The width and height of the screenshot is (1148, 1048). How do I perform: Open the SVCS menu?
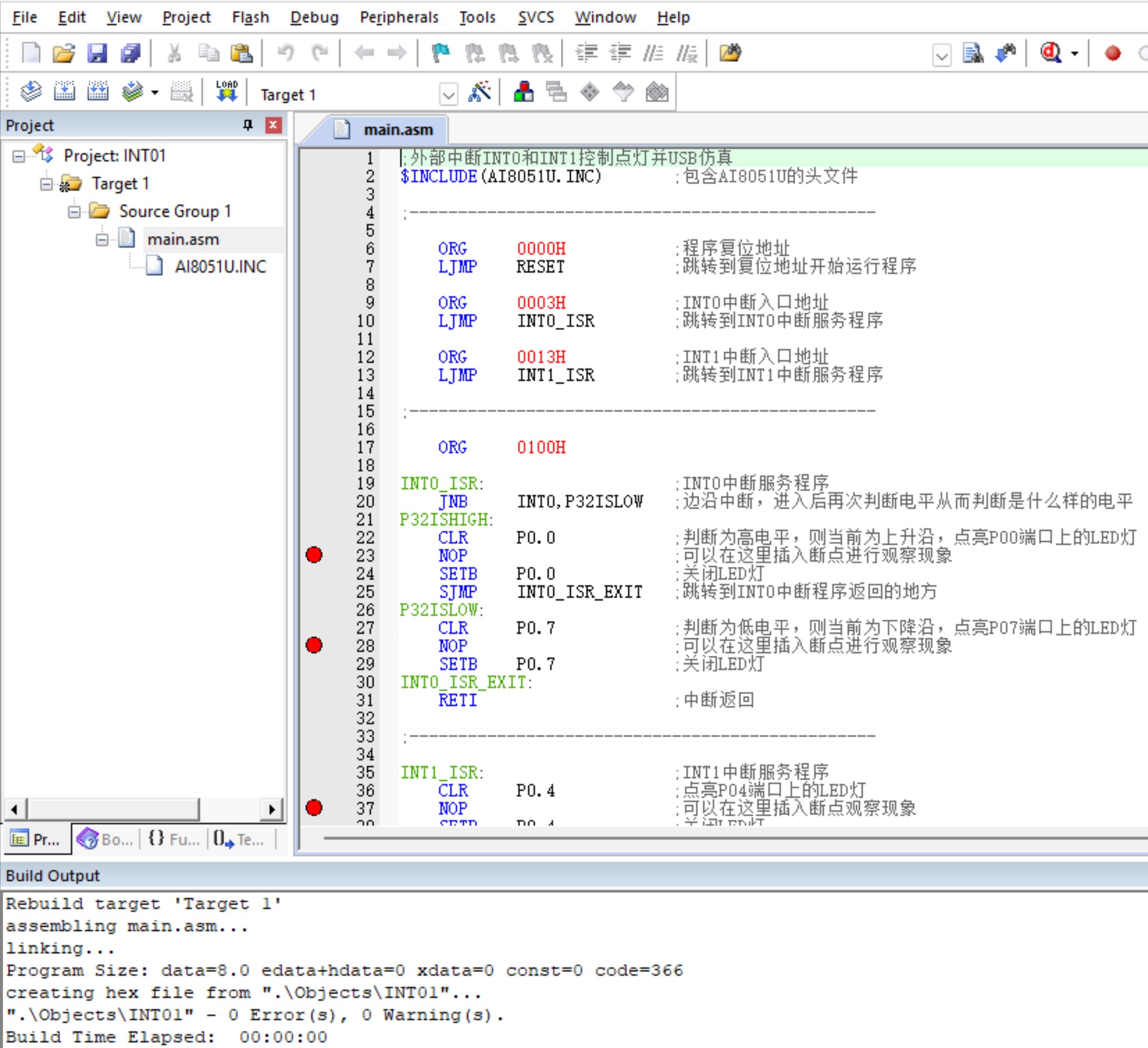pos(536,17)
